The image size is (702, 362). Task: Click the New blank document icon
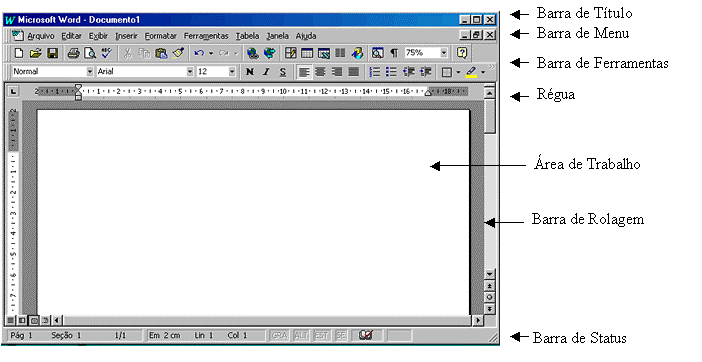pos(19,53)
